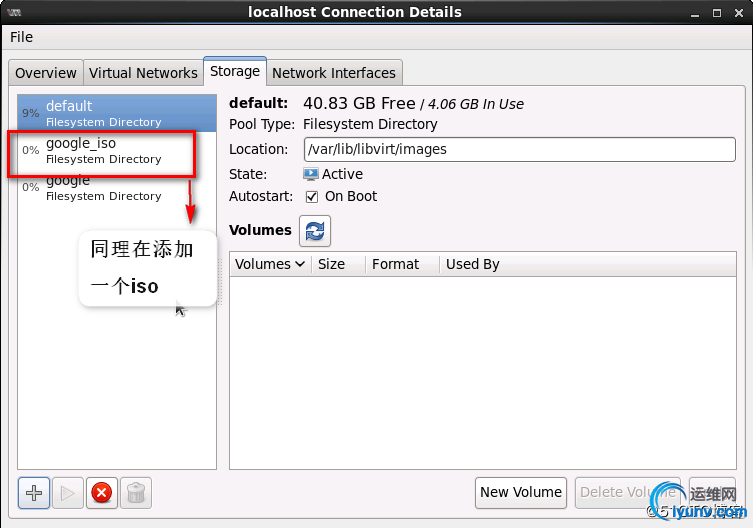
Task: Click the New Volume button
Action: (x=521, y=492)
